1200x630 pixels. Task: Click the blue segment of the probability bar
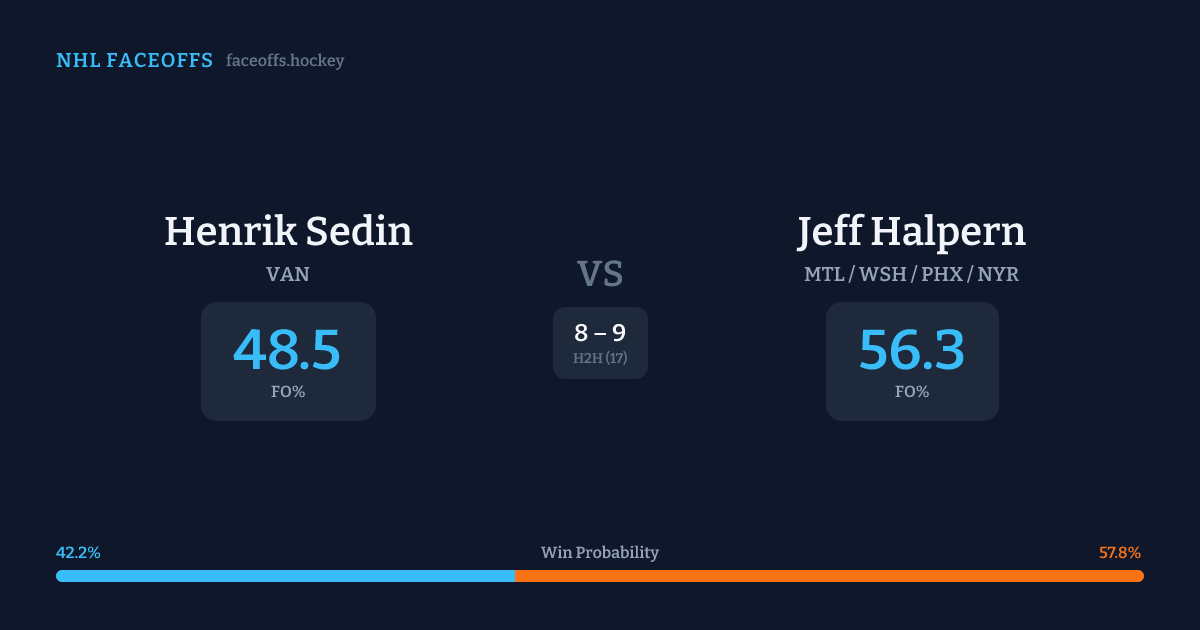(285, 576)
